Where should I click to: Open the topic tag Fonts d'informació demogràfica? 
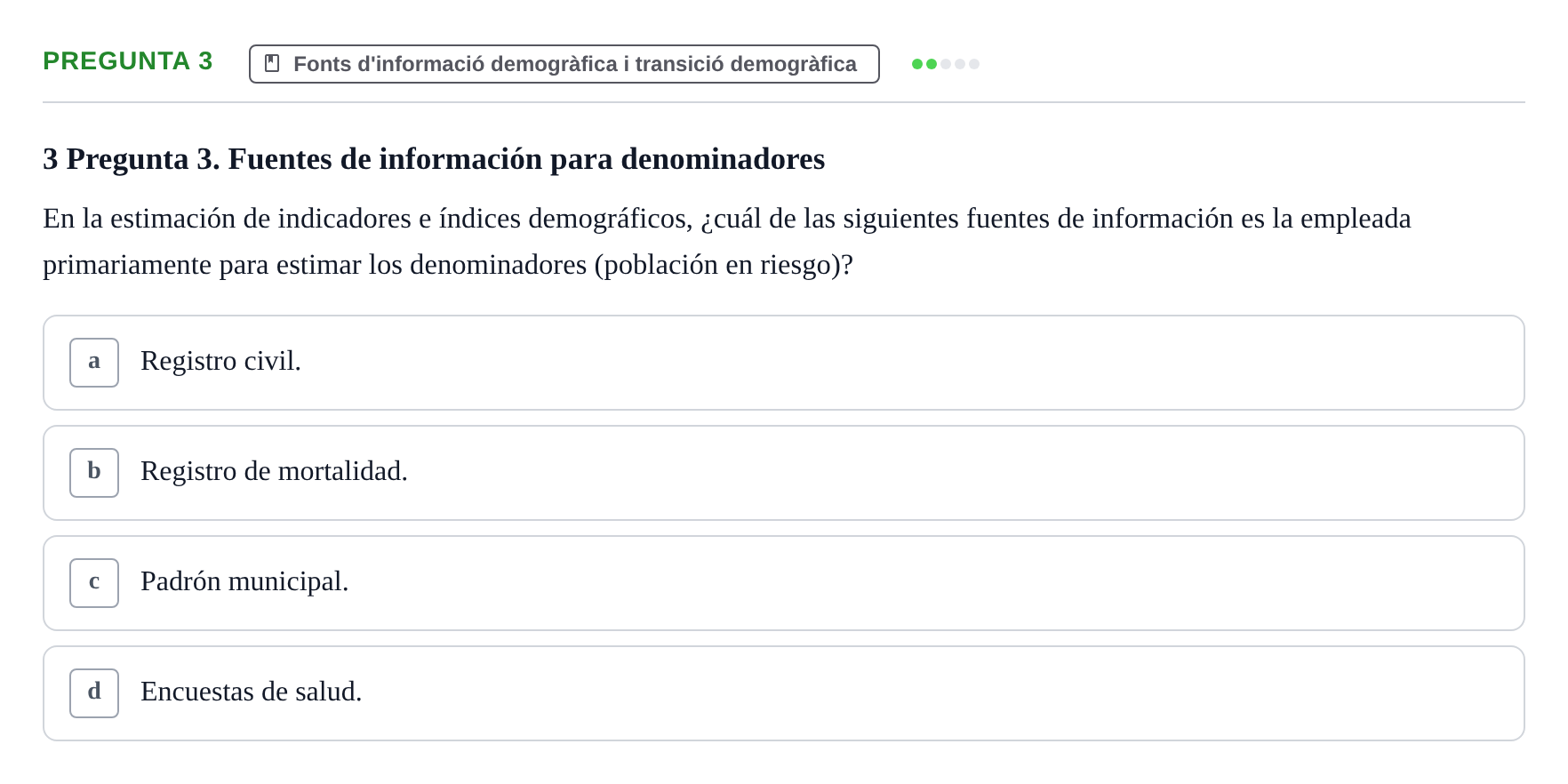(564, 64)
